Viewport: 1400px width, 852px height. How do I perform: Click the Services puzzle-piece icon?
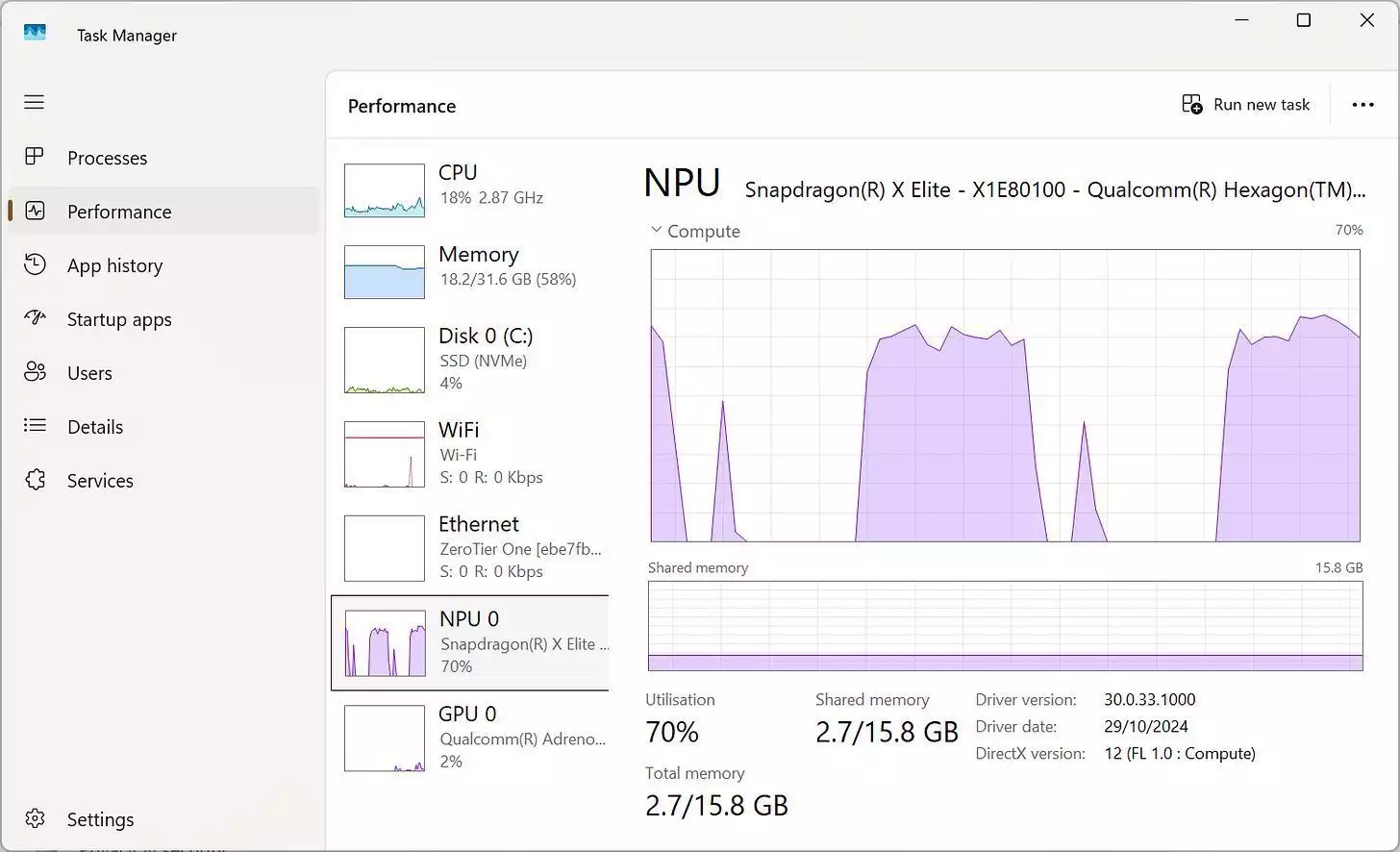click(x=35, y=480)
